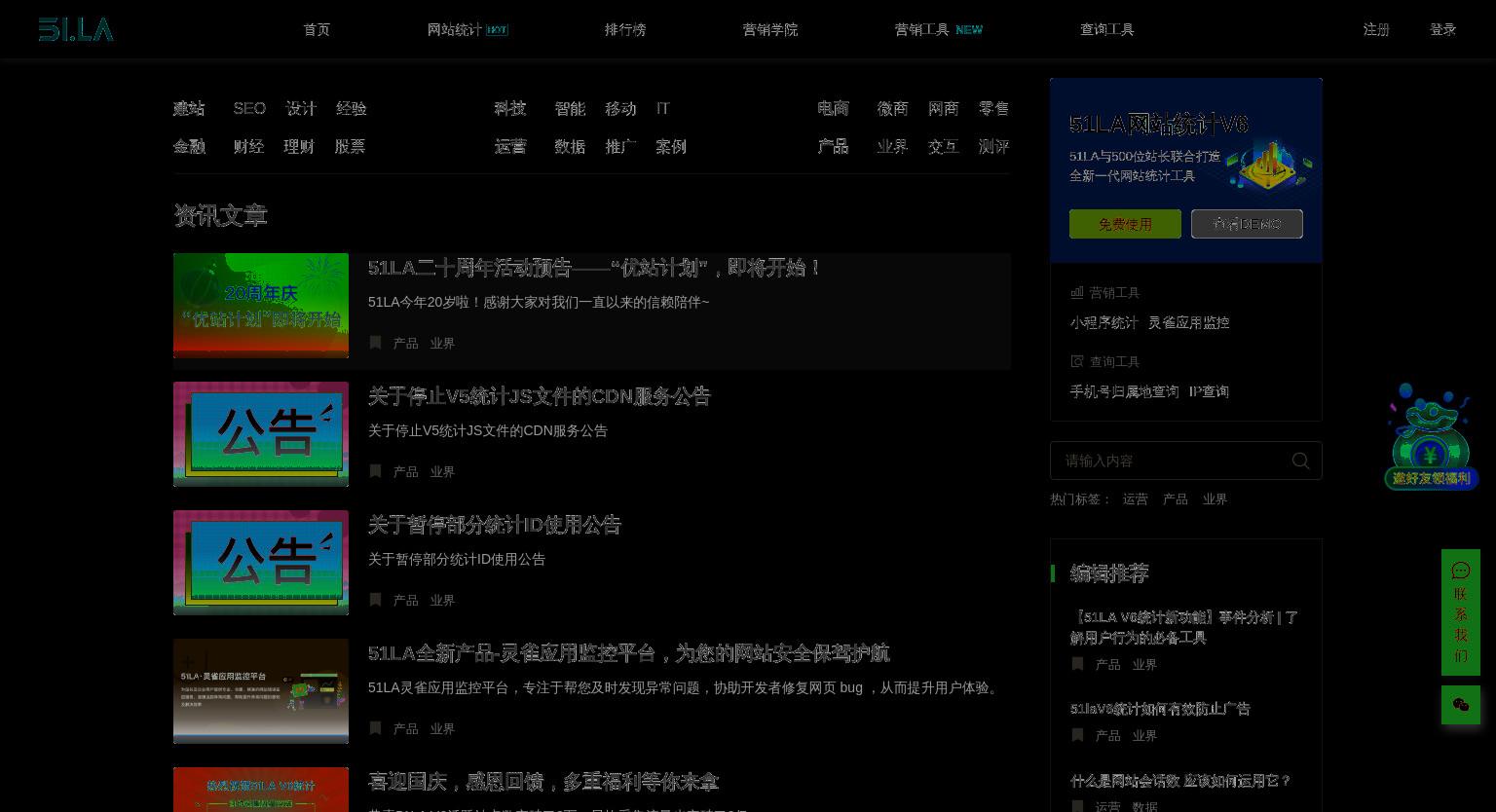The image size is (1496, 812).
Task: Select the 微商 category
Action: pyautogui.click(x=892, y=108)
